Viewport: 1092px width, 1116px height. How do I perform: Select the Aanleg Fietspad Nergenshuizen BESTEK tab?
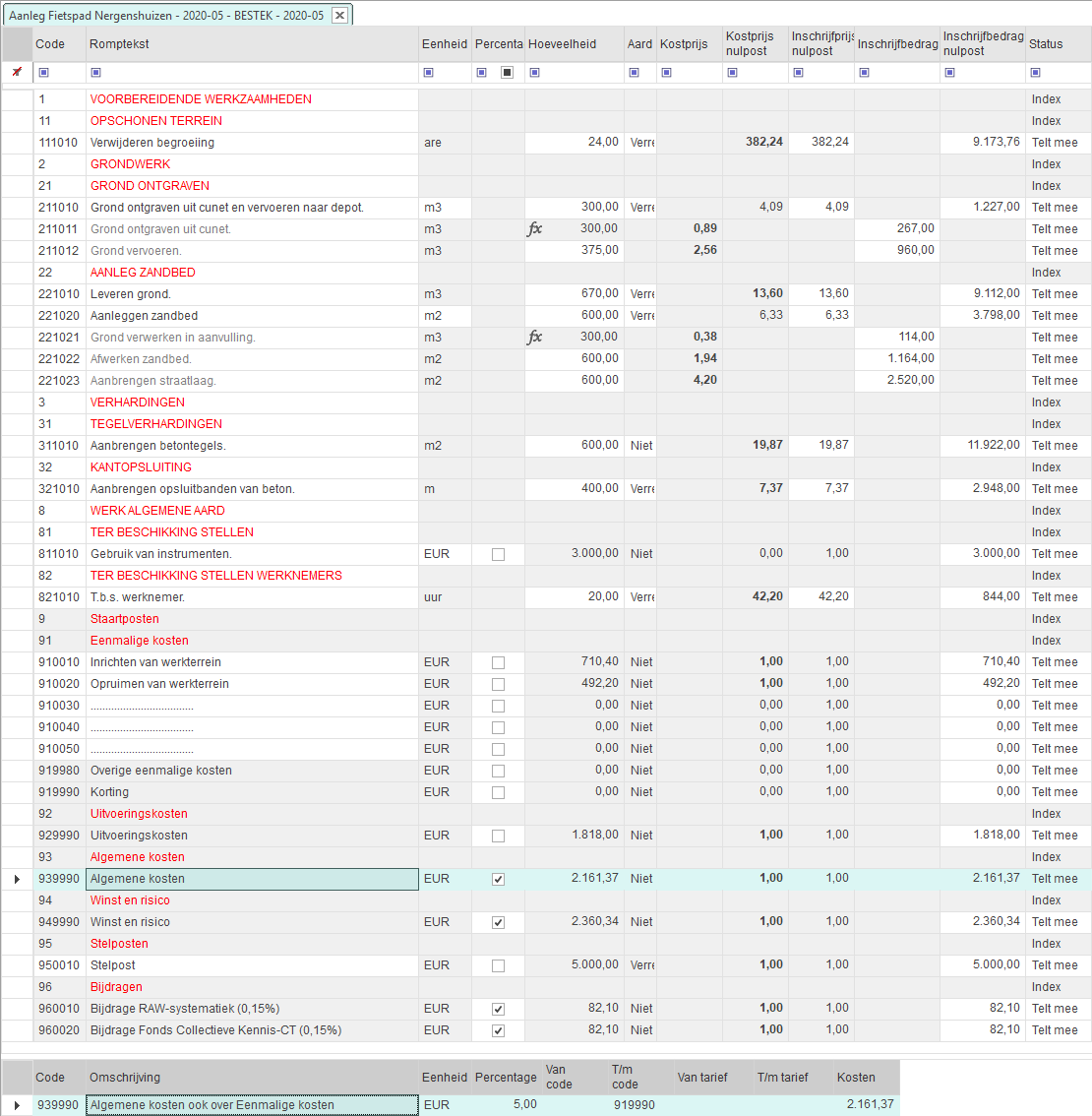pos(165,15)
